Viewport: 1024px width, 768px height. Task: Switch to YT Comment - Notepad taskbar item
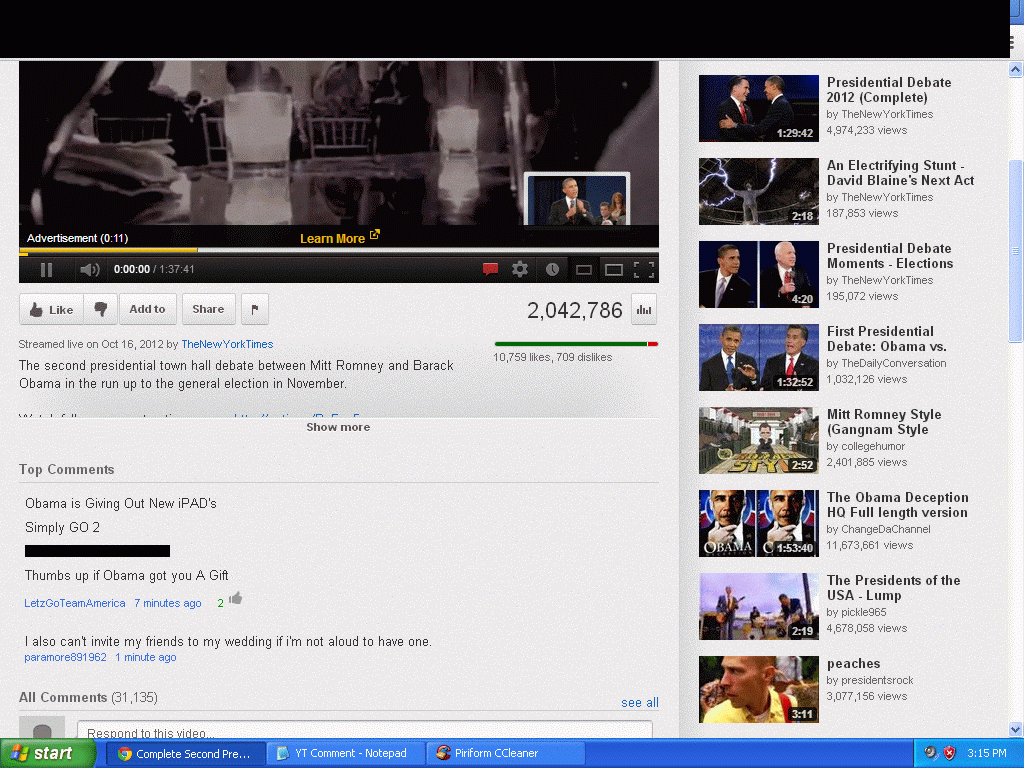coord(346,754)
